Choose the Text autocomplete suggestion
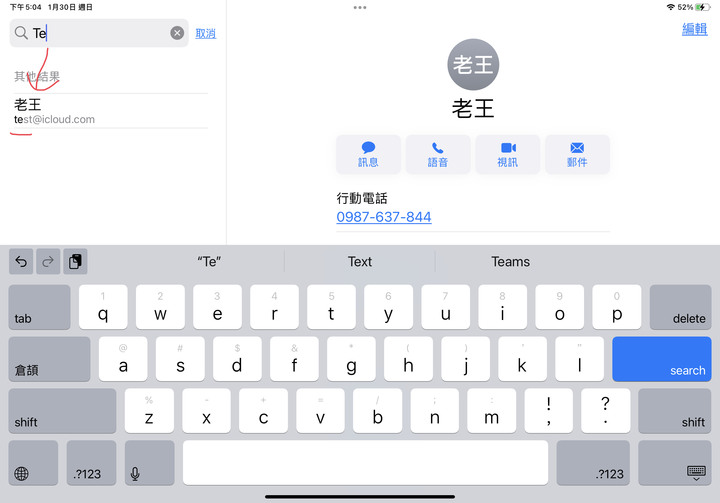The height and width of the screenshot is (503, 720). pyautogui.click(x=360, y=261)
